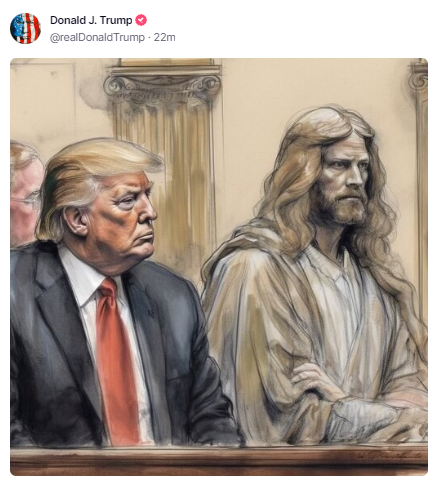Click the wooden courtroom railing
Viewport: 436px width, 487px height.
pos(219,461)
